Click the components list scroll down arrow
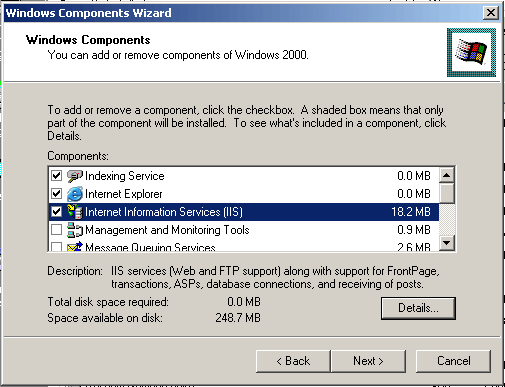The height and width of the screenshot is (387, 505). [x=447, y=242]
